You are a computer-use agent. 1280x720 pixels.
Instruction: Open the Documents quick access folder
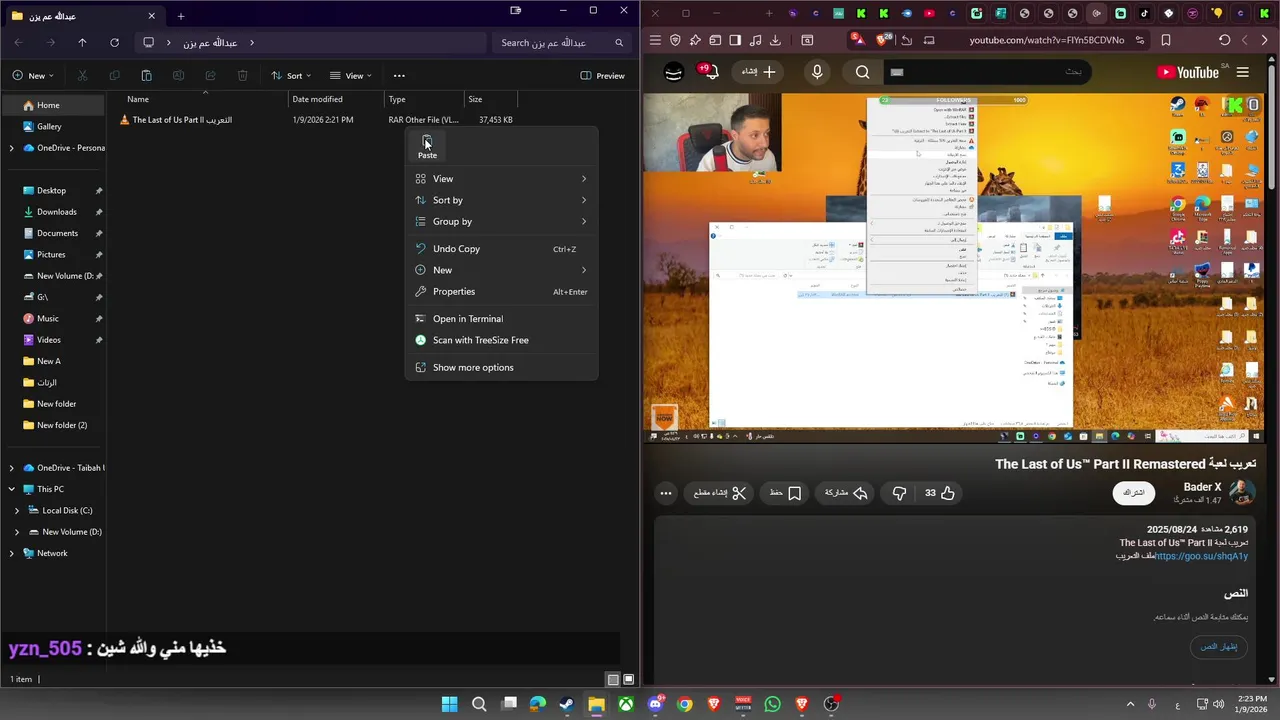pyautogui.click(x=54, y=233)
